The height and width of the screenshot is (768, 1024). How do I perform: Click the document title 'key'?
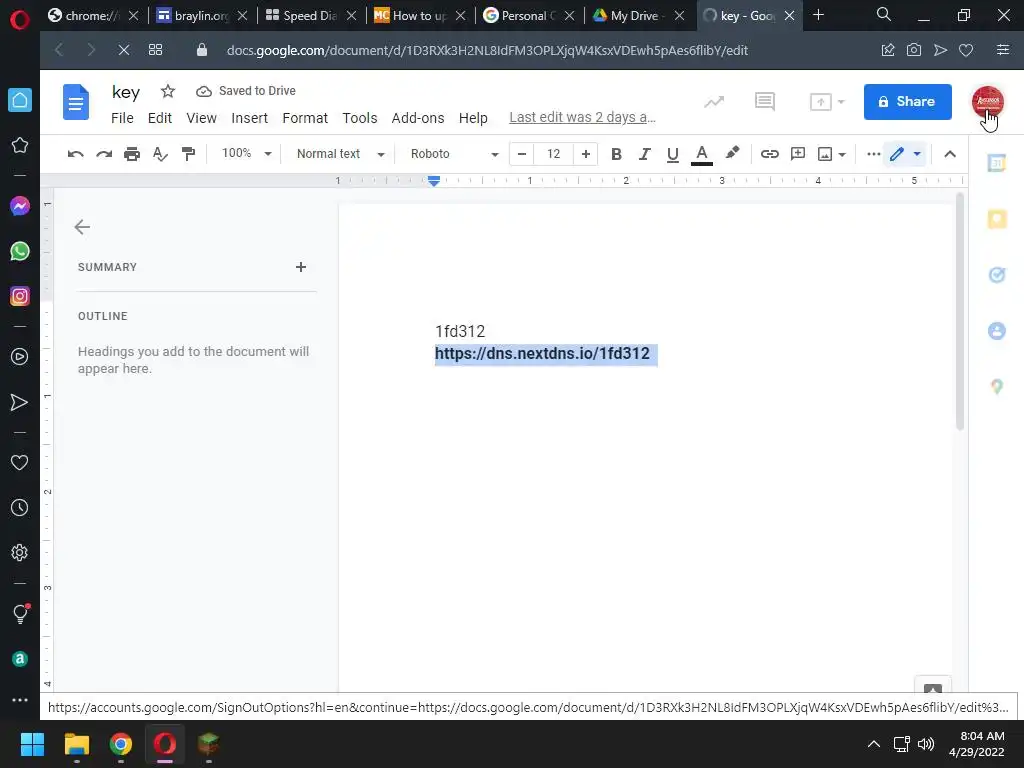[126, 92]
